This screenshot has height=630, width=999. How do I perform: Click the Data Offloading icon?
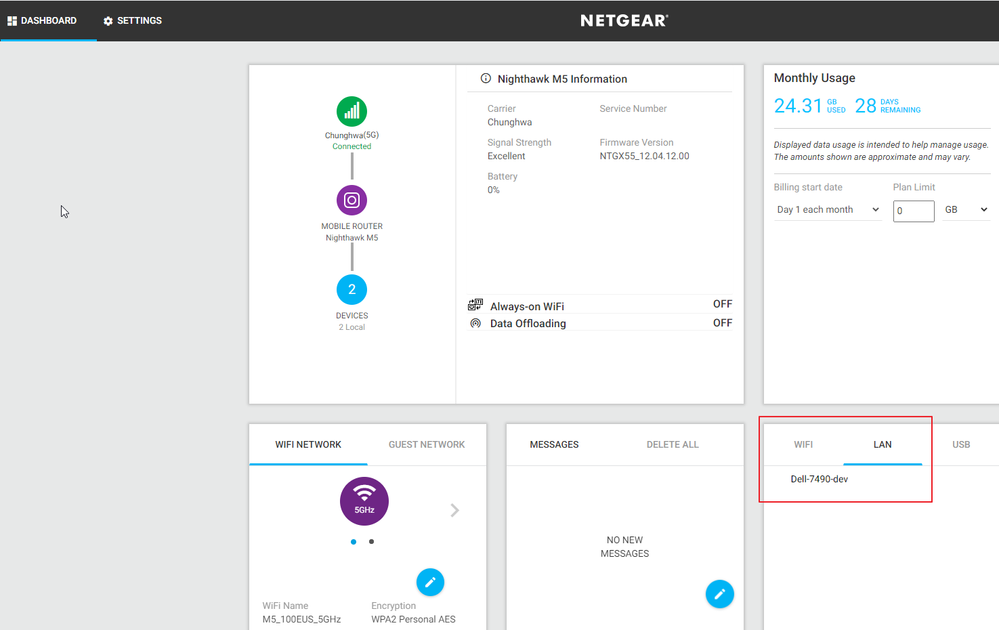pos(475,323)
